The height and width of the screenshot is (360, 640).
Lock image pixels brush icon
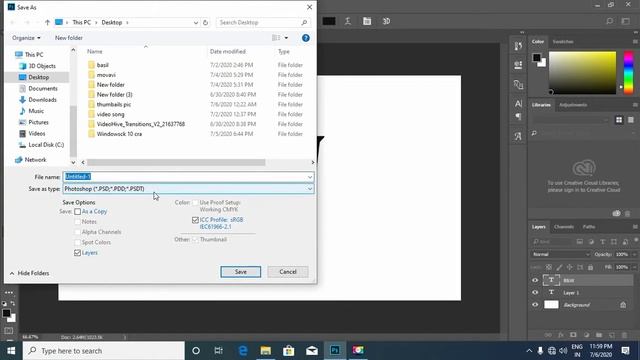559,267
